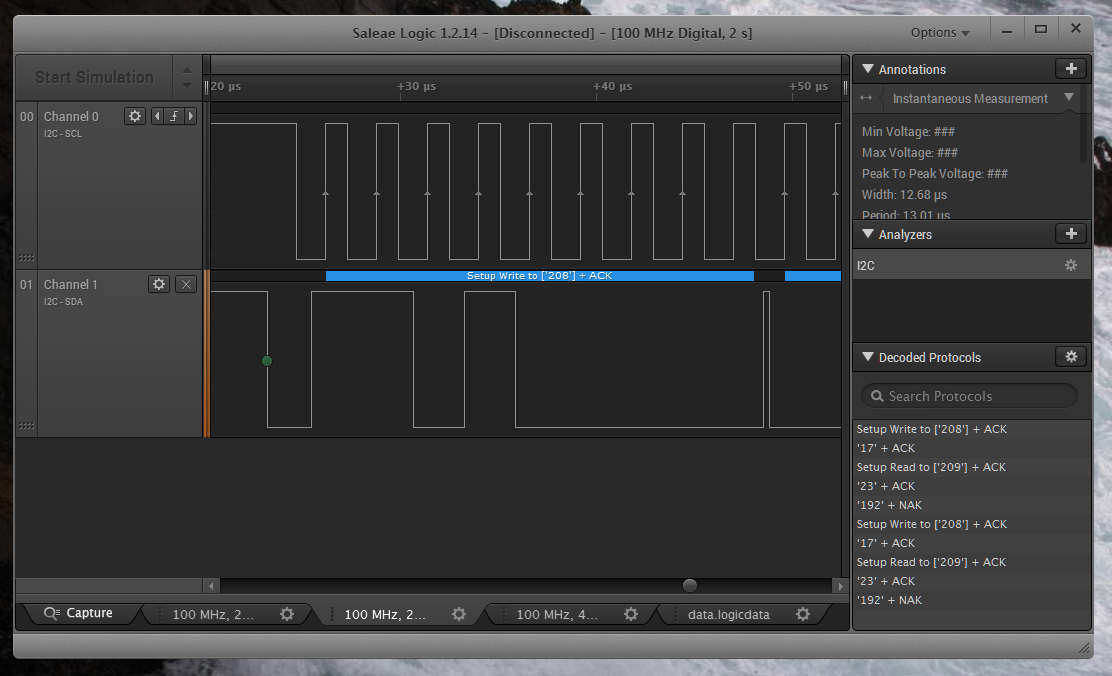Click the +50 µs timeline marker
The width and height of the screenshot is (1112, 676).
pos(808,86)
